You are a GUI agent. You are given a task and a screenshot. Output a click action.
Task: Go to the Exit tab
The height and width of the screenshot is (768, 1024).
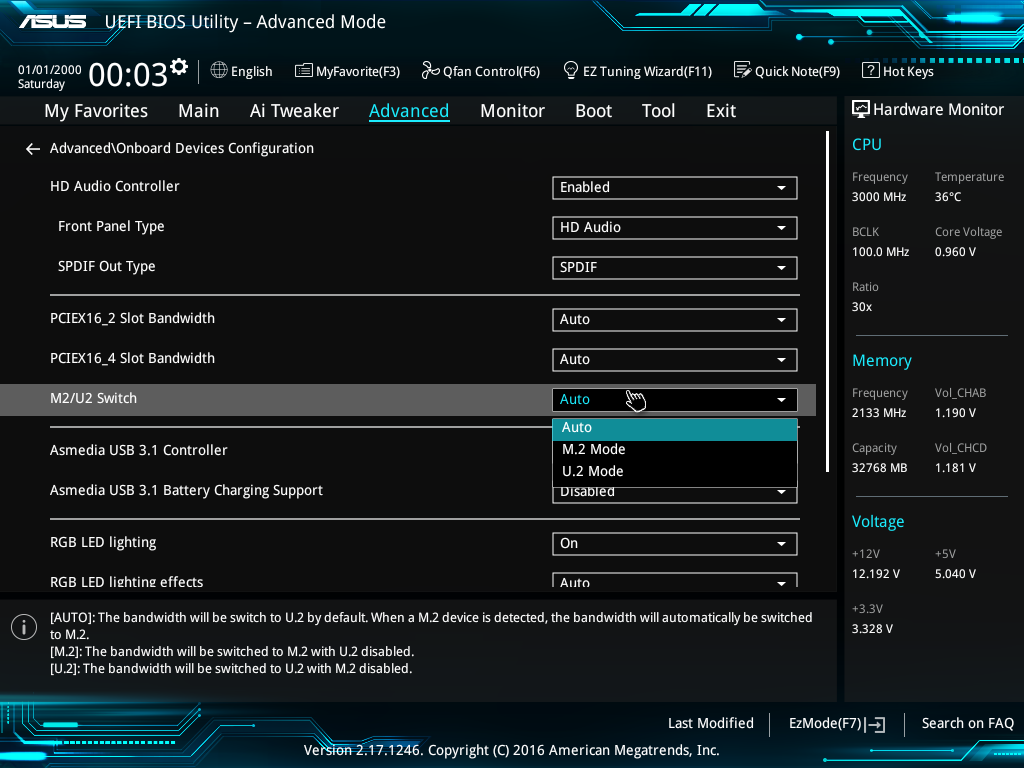coord(721,111)
